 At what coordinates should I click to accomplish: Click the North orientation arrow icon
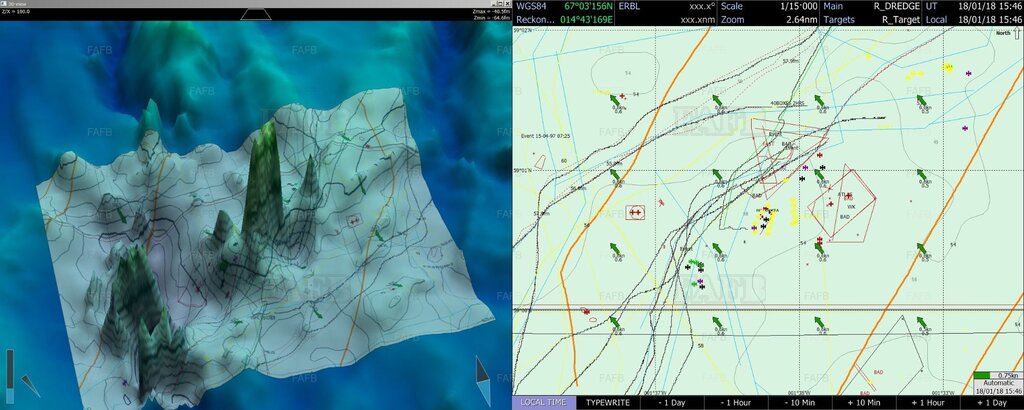(1016, 33)
